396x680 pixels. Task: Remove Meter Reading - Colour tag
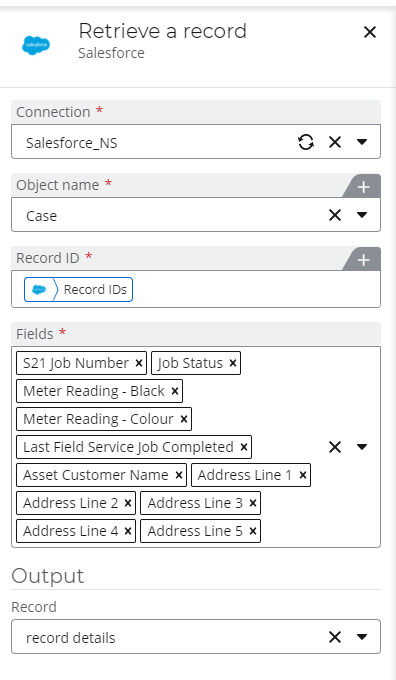point(183,419)
